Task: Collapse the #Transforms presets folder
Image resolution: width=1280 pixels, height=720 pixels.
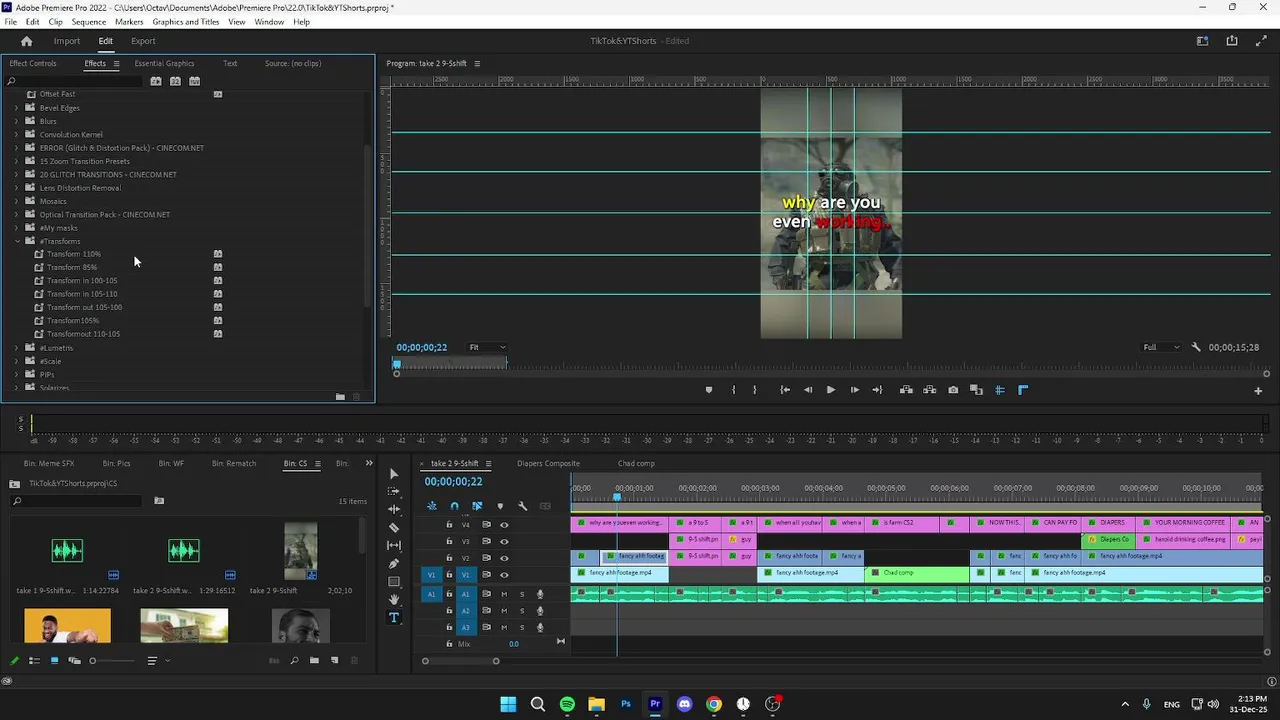Action: pos(17,241)
